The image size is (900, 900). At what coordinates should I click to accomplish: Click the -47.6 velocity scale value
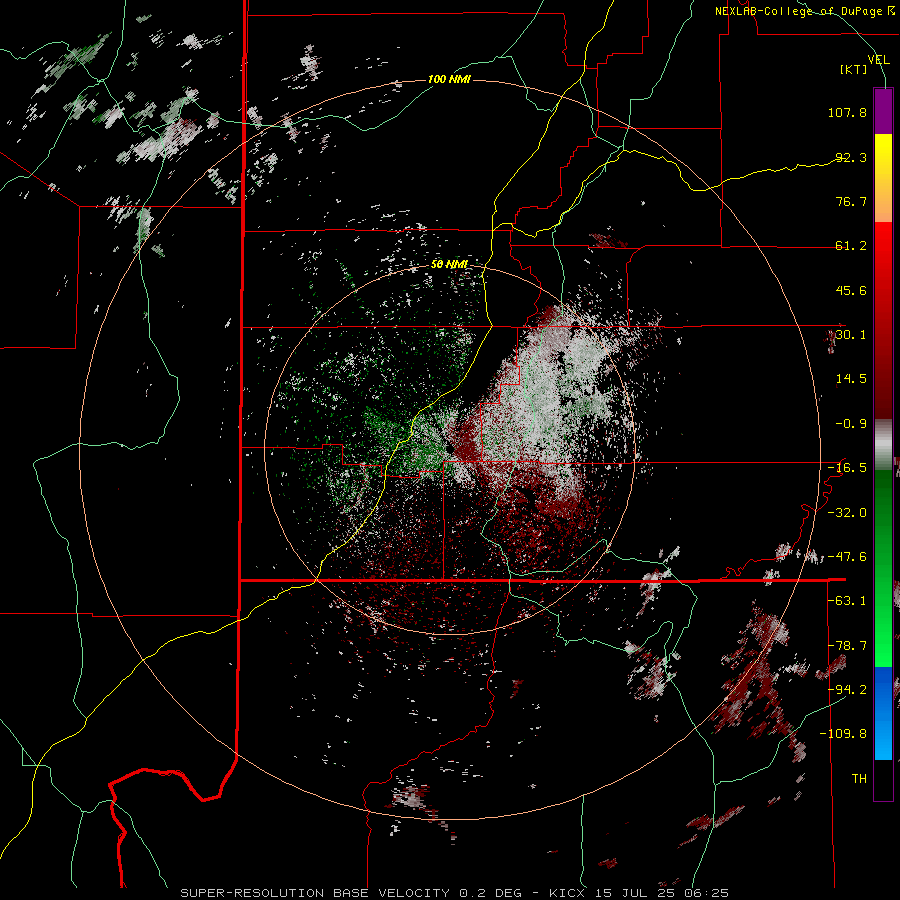[847, 557]
